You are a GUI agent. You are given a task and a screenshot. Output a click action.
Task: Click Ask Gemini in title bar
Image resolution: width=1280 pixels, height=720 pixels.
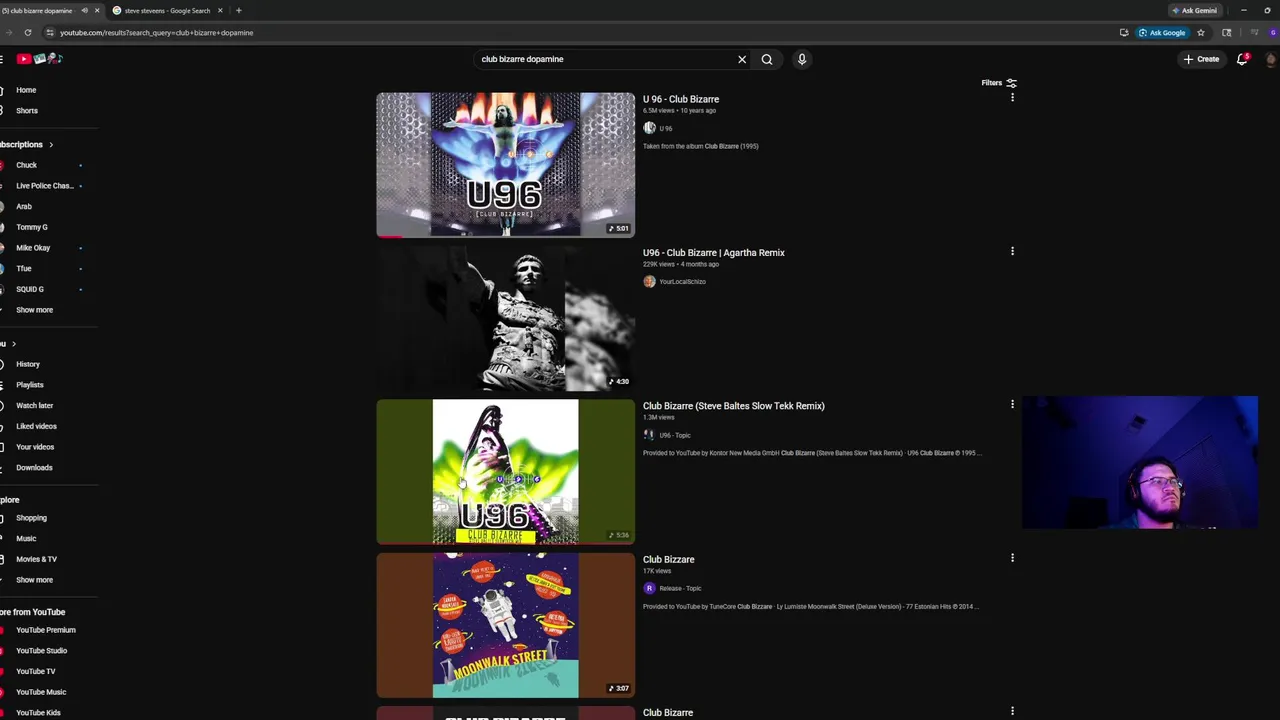click(1195, 11)
